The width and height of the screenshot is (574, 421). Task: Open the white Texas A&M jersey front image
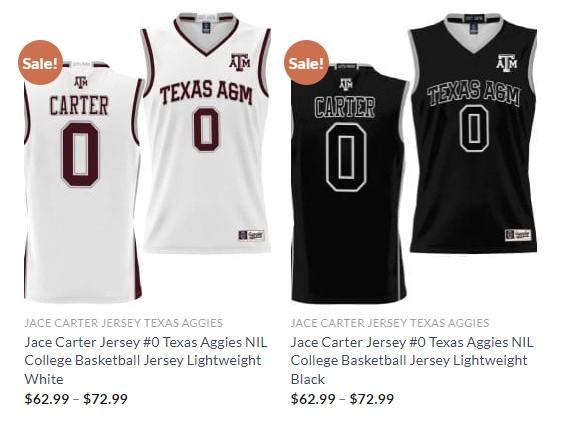point(206,133)
